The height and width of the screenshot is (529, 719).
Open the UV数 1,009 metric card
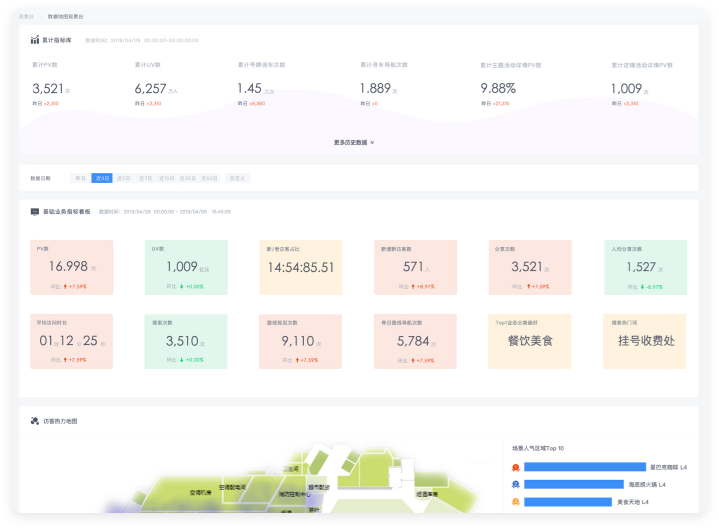pos(186,267)
